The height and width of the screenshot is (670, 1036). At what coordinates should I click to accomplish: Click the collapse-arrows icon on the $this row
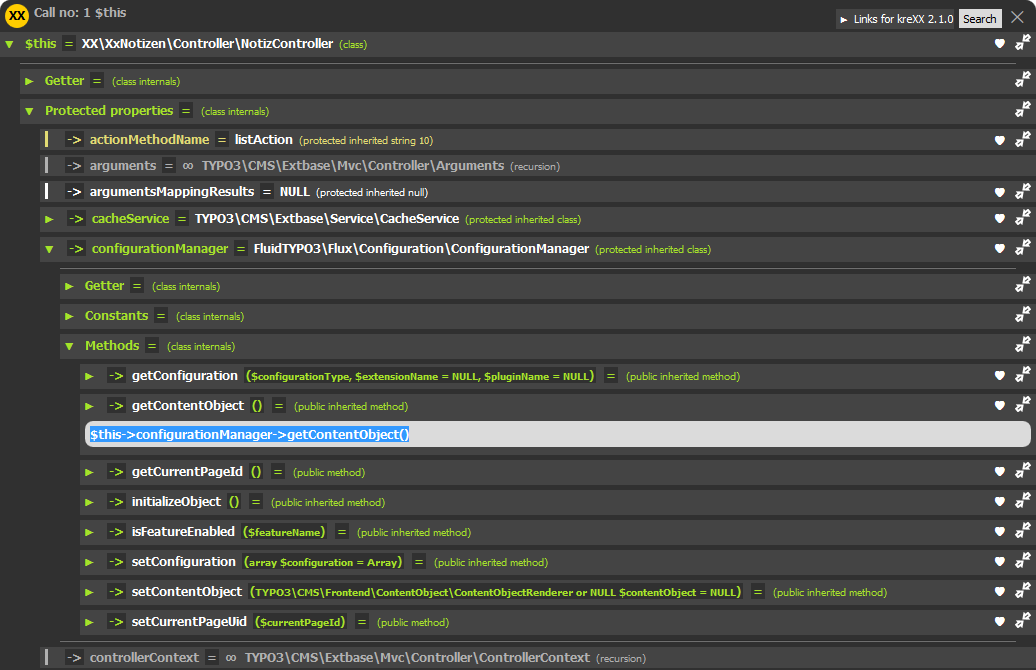(1022, 42)
